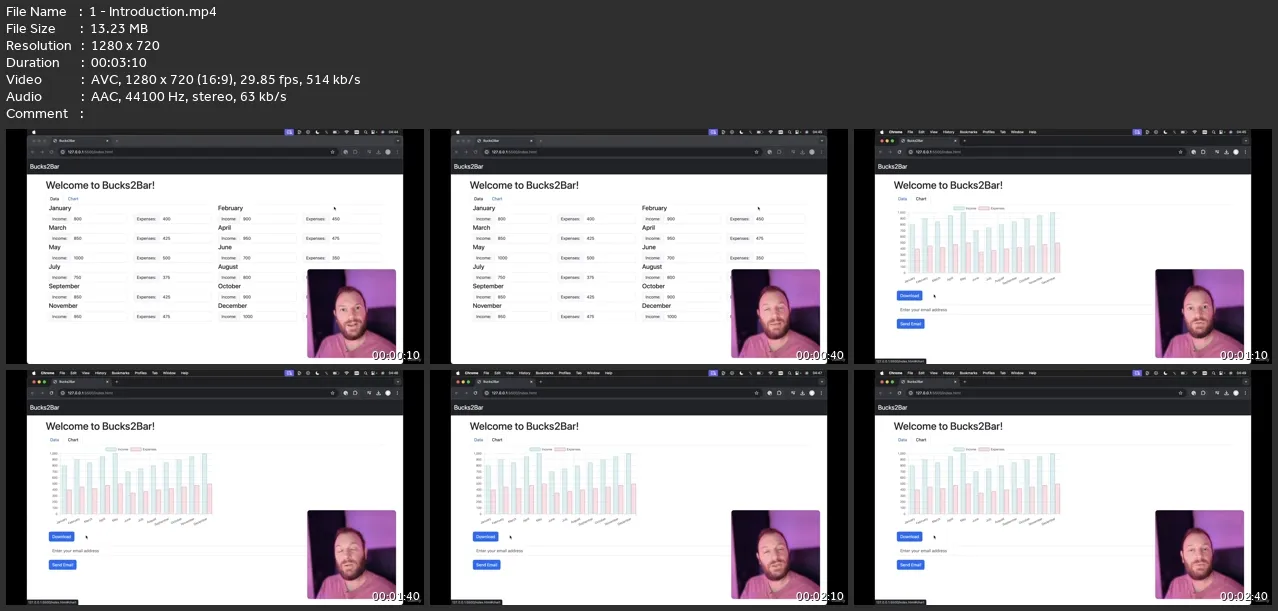Screen dimensions: 1278x611
Task: Toggle the Income legend swatch in the 00:01:10 thumbnail
Action: click(x=958, y=208)
